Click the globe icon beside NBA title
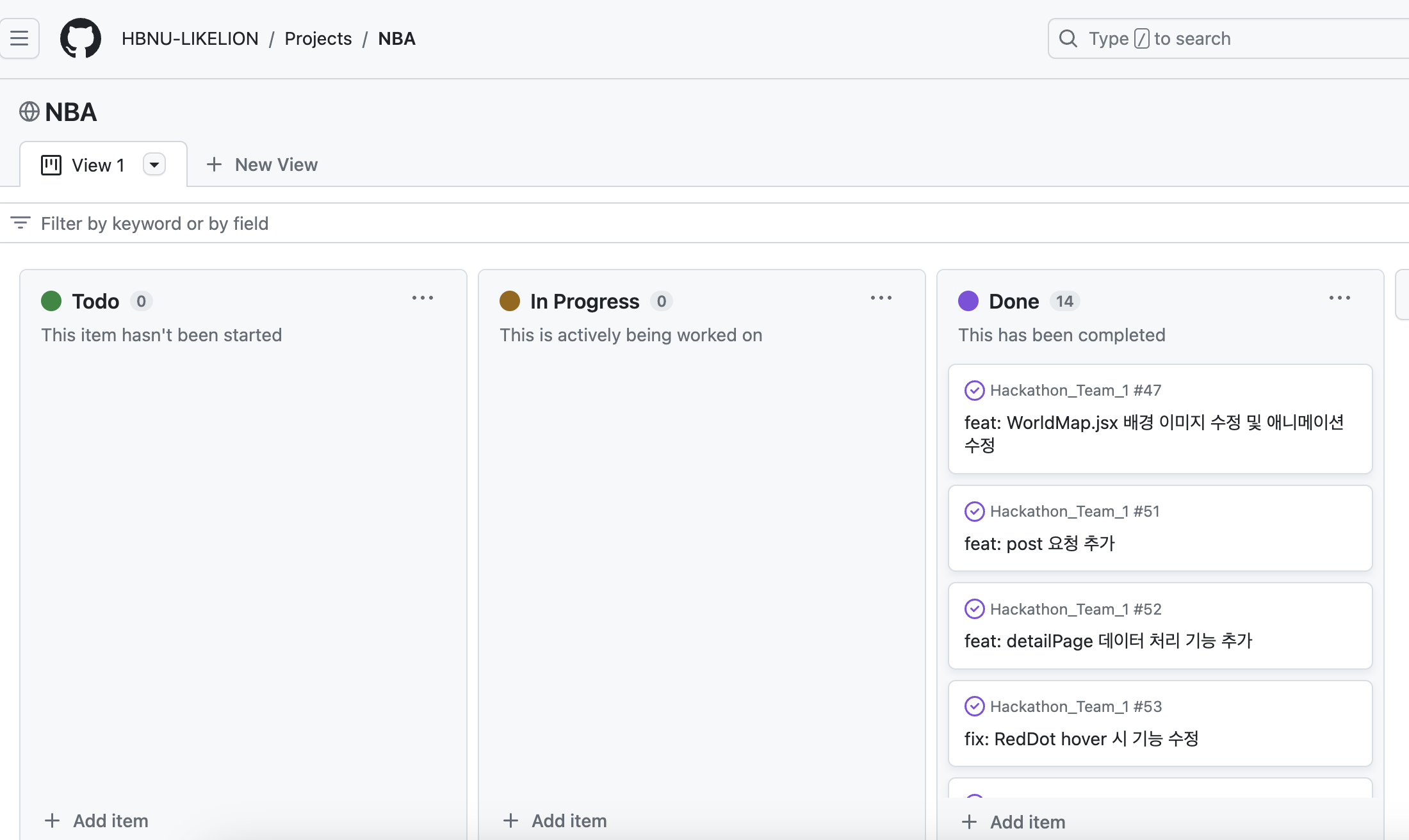Screen dimensions: 1409x840 29,112
